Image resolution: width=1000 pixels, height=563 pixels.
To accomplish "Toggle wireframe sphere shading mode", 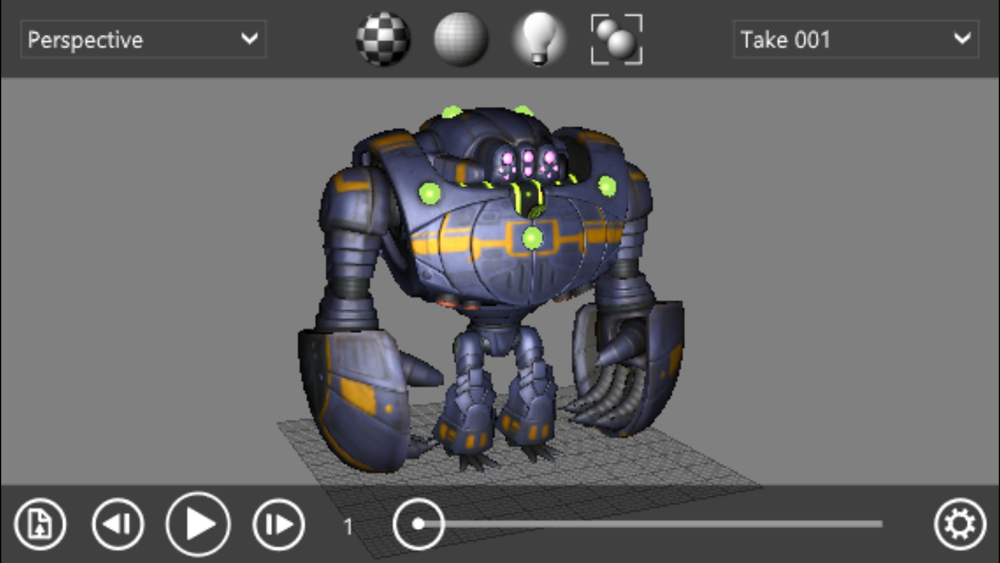I will coord(461,40).
